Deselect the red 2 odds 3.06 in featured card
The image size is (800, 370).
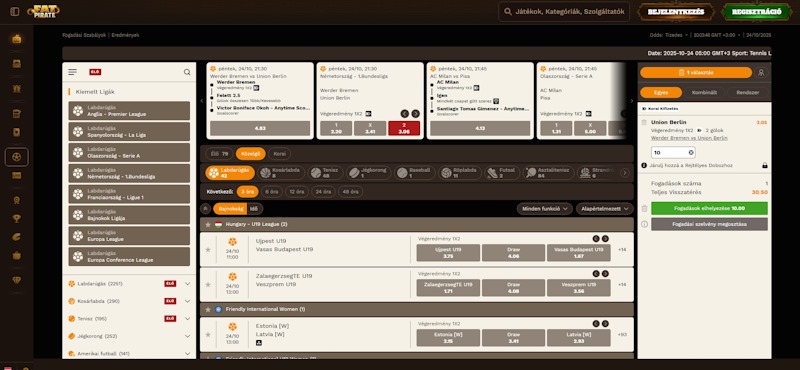tap(404, 128)
